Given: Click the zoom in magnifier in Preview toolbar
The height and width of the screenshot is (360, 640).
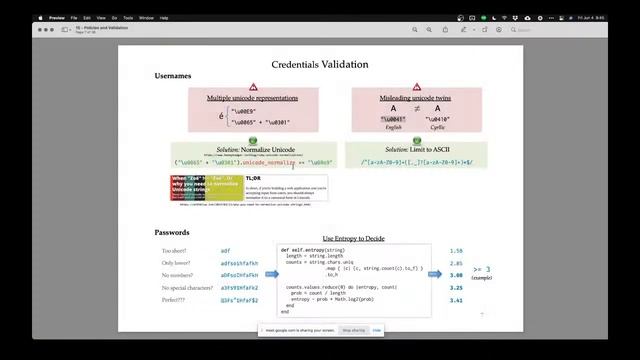Looking at the screenshot, I should 429,30.
